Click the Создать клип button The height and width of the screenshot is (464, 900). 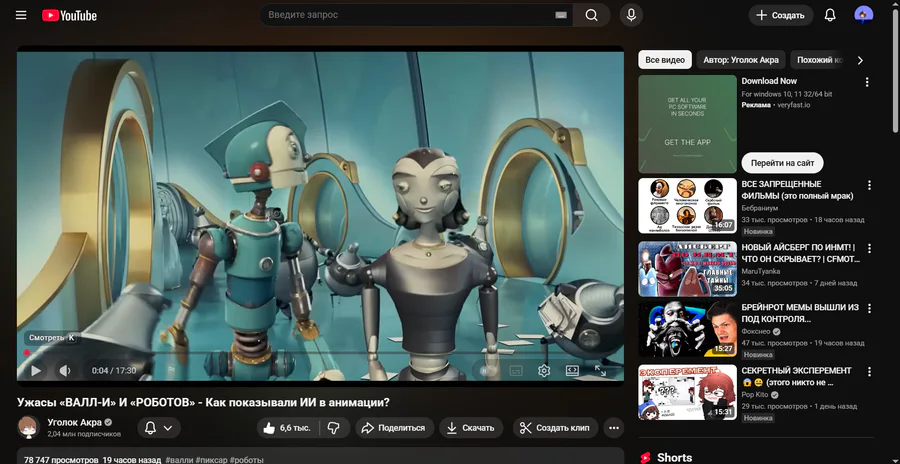[555, 428]
